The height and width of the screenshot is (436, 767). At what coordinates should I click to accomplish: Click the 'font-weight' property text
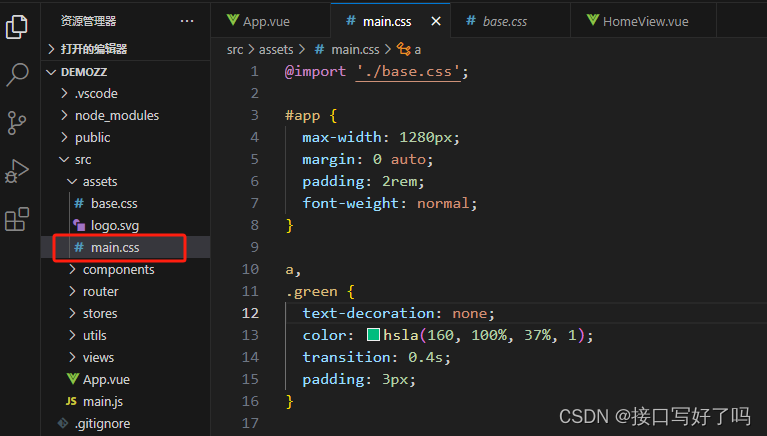[x=351, y=203]
